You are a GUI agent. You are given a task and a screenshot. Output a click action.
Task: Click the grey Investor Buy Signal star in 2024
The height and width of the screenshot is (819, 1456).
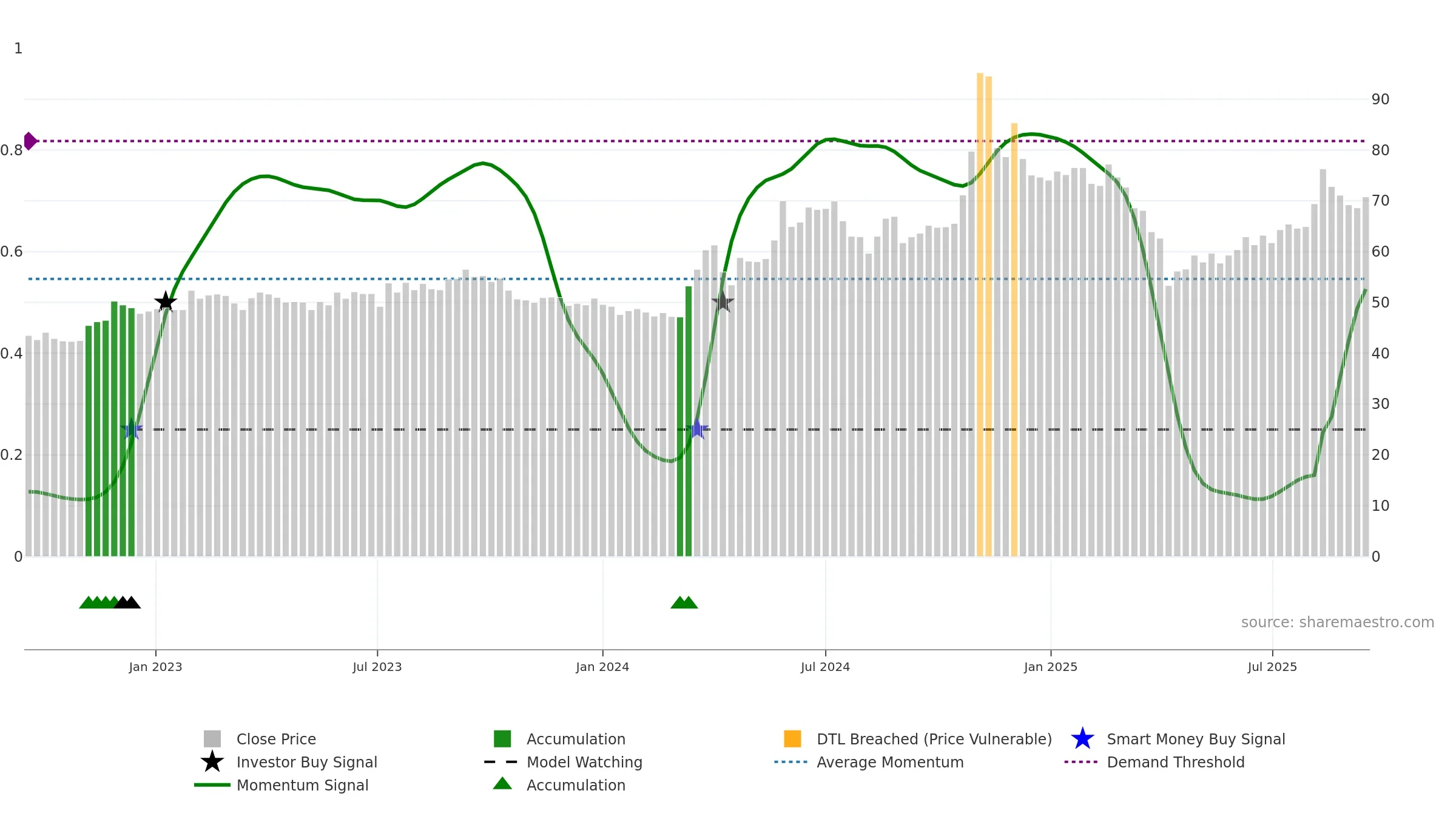point(723,301)
